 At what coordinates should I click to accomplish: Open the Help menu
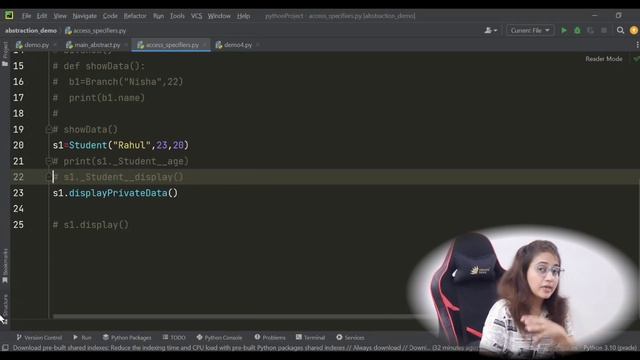pyautogui.click(x=243, y=16)
